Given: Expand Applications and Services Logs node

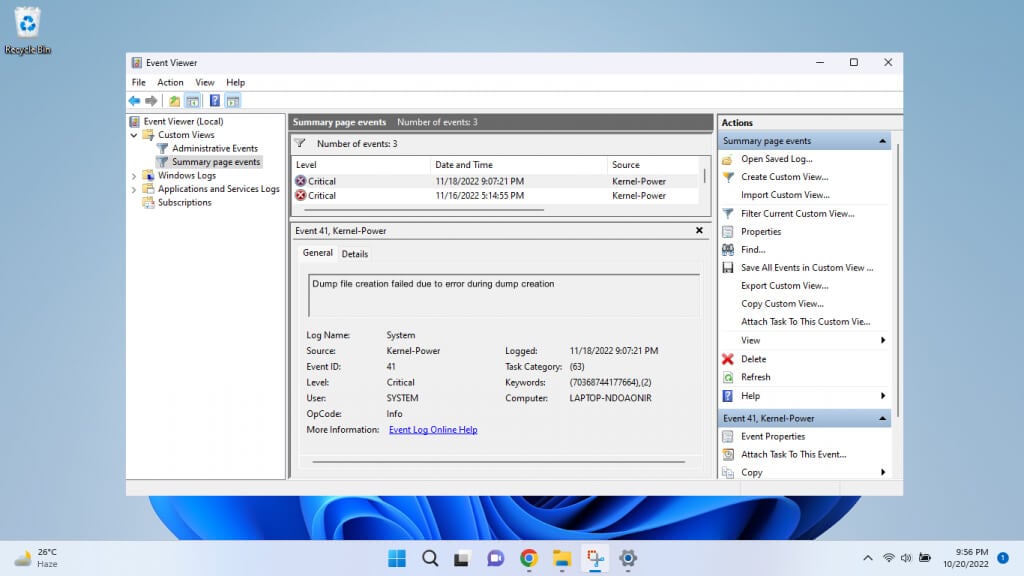Looking at the screenshot, I should click(134, 189).
